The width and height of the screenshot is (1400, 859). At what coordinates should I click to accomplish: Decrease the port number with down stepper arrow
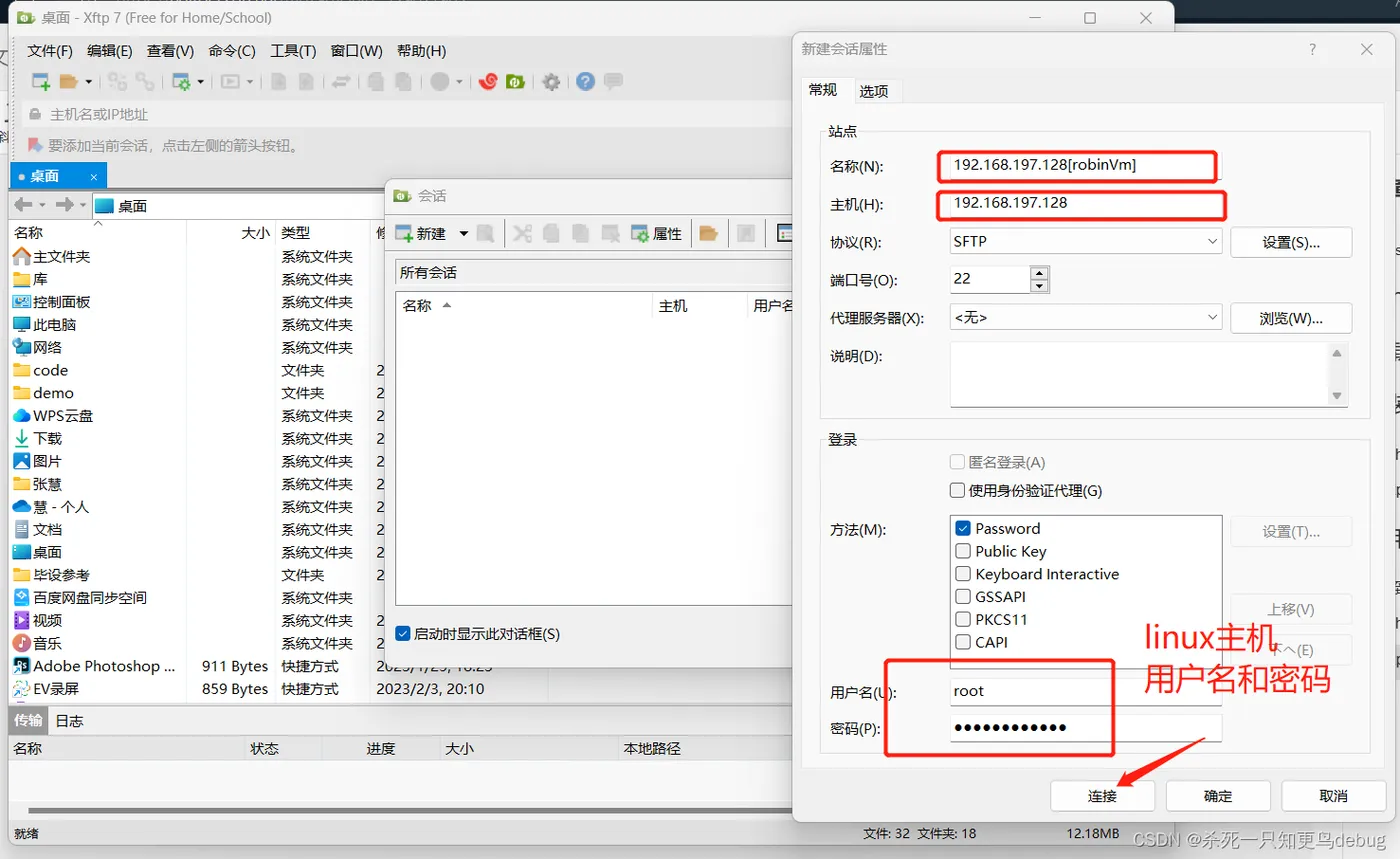pyautogui.click(x=1040, y=286)
